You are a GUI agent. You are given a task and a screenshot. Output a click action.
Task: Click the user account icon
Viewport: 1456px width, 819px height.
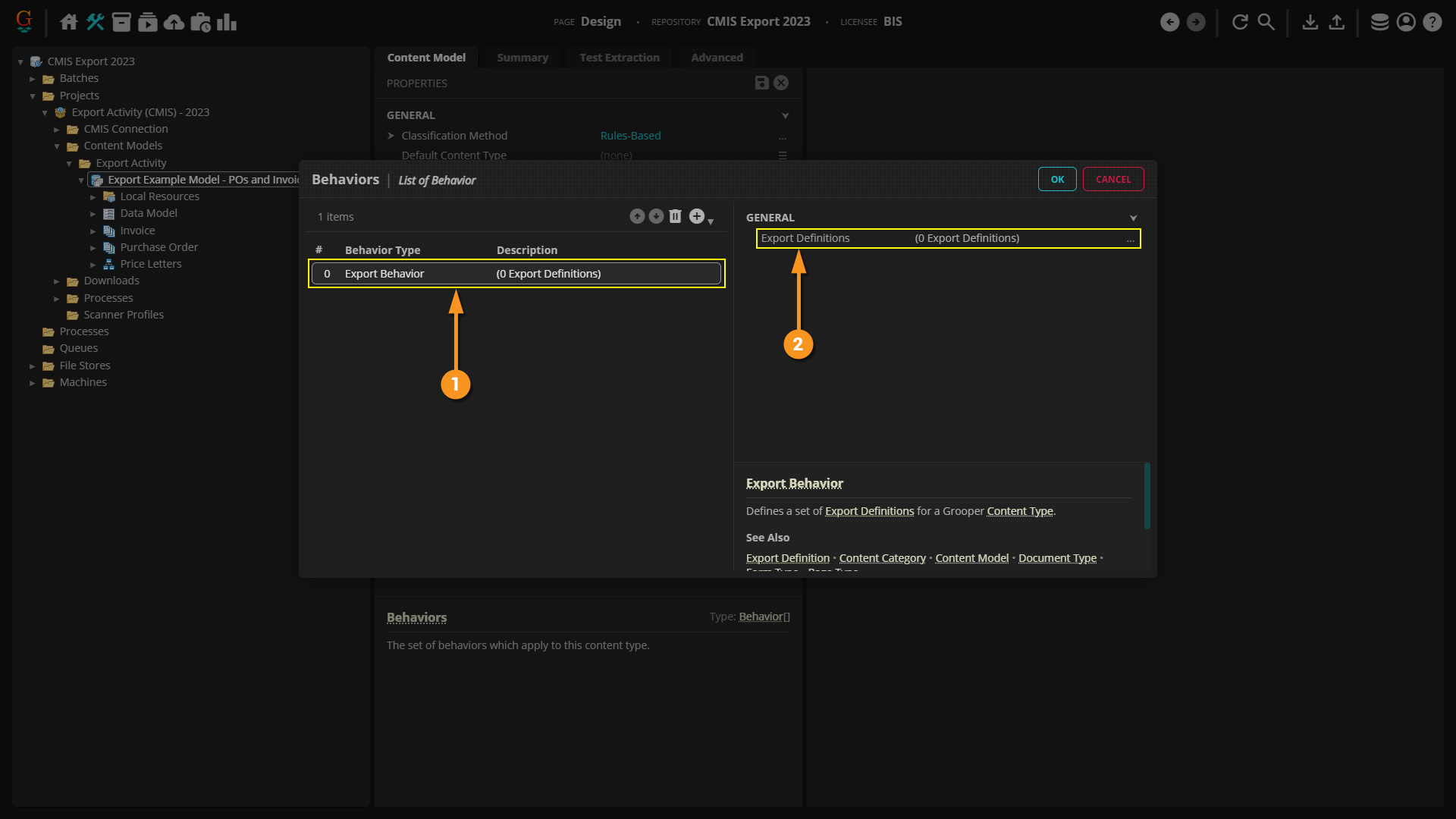(x=1406, y=22)
